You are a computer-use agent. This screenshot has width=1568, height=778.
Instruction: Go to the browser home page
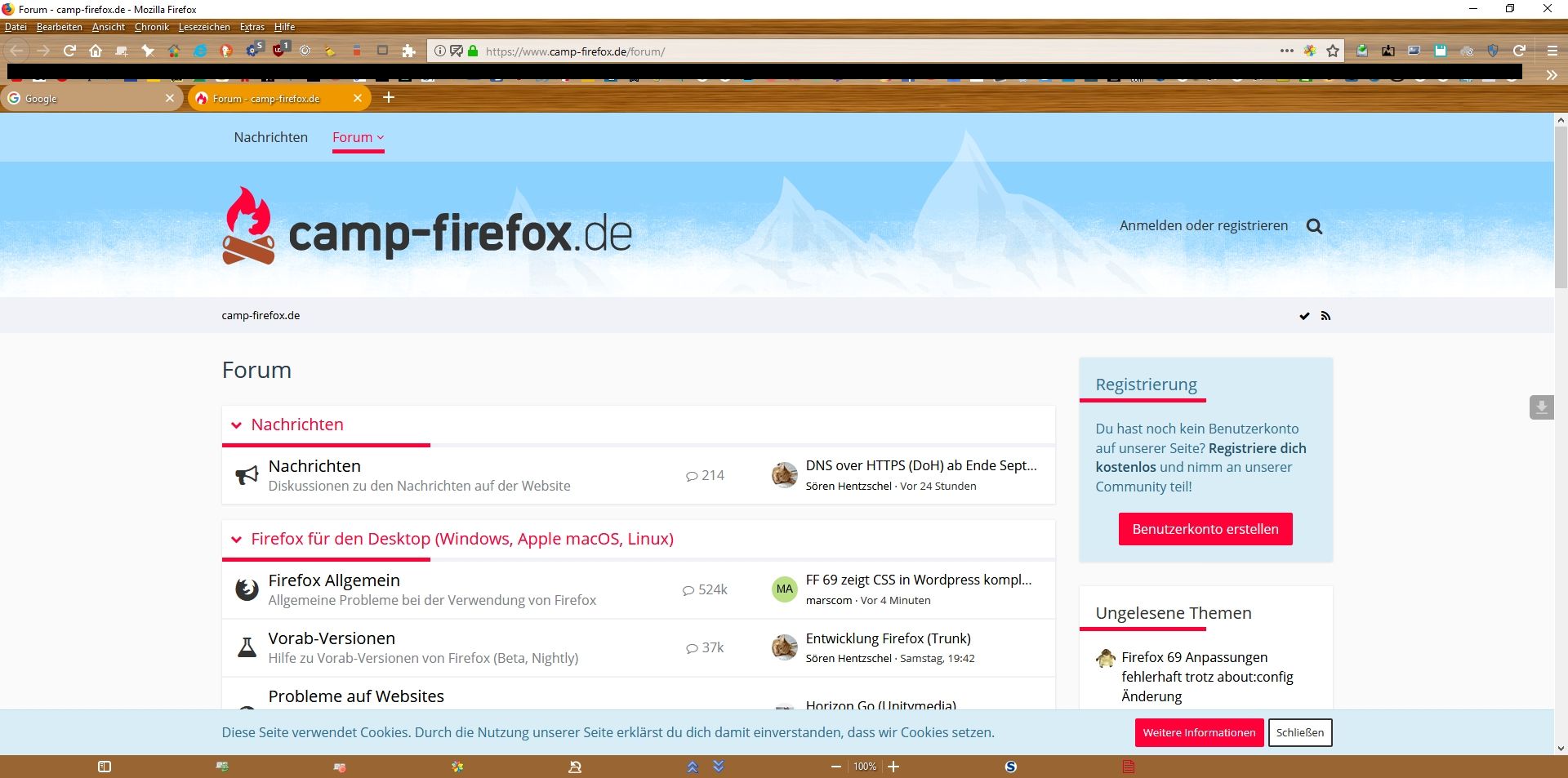point(96,51)
